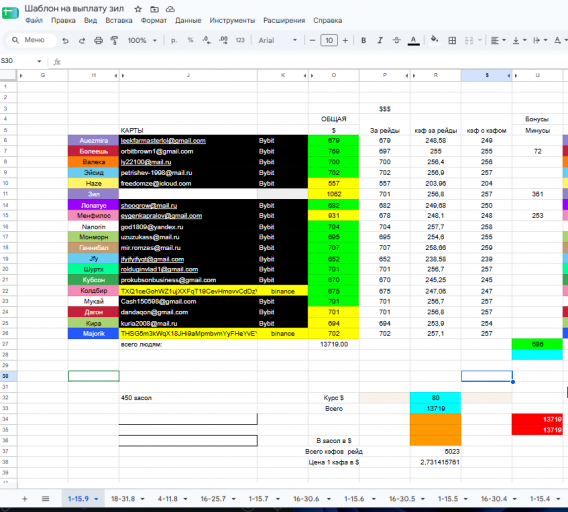Open the borders grid icon
Image resolution: width=568 pixels, height=512 pixels.
click(x=452, y=41)
